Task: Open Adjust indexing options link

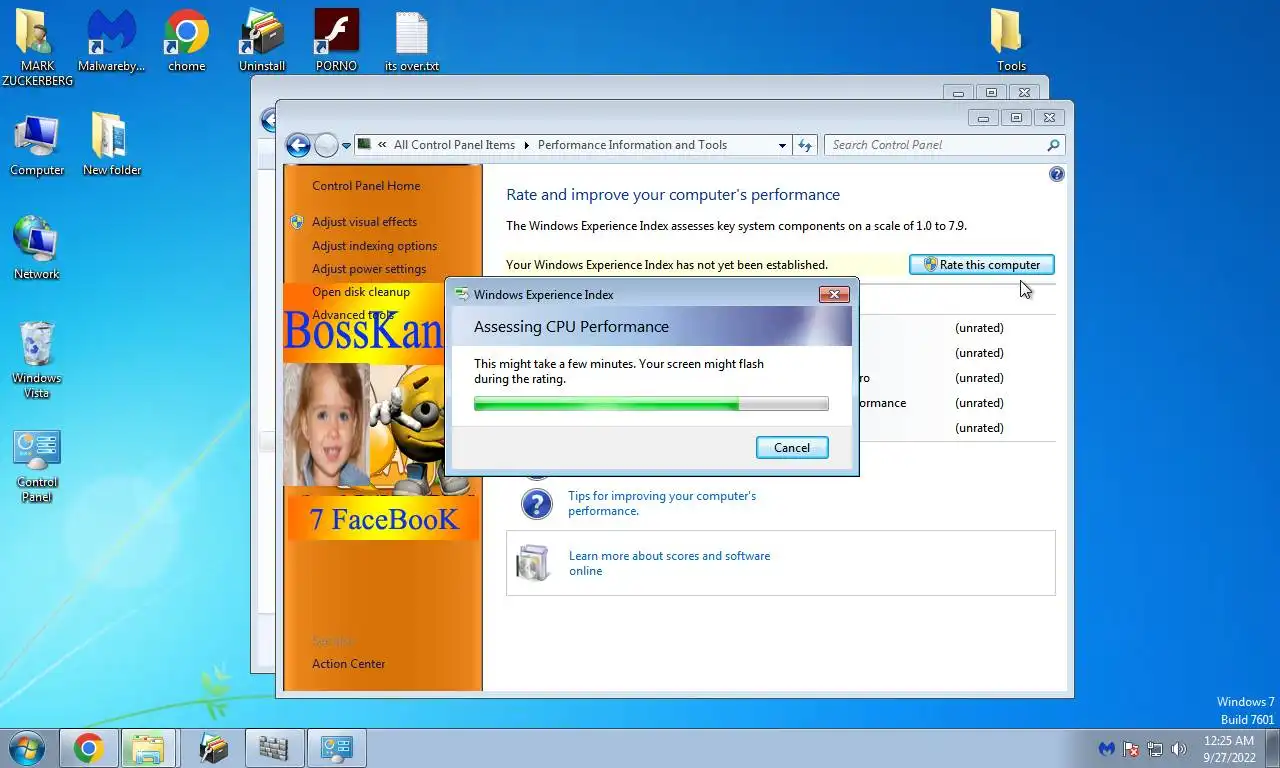Action: pyautogui.click(x=374, y=246)
